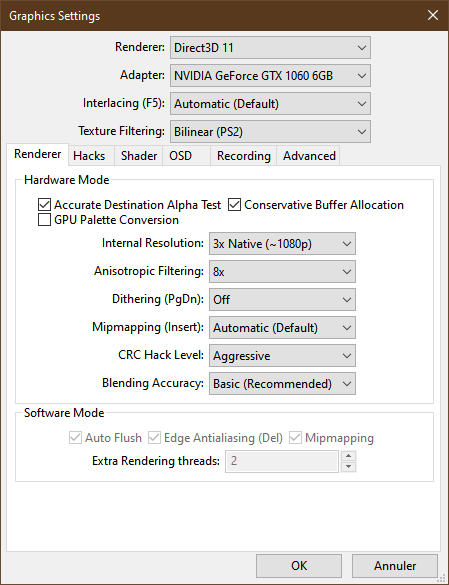Go to the Advanced tab
Screen dimensions: 449x585
click(309, 156)
